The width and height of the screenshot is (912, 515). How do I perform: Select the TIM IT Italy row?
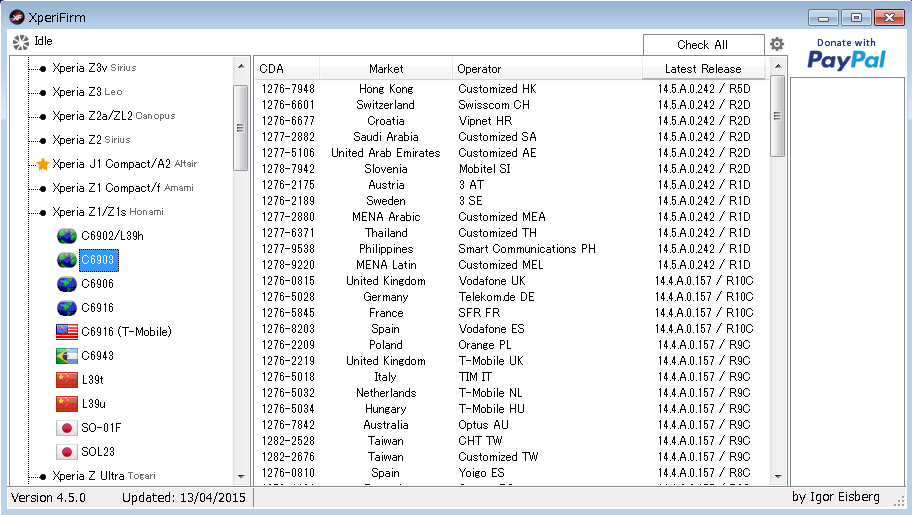512,377
